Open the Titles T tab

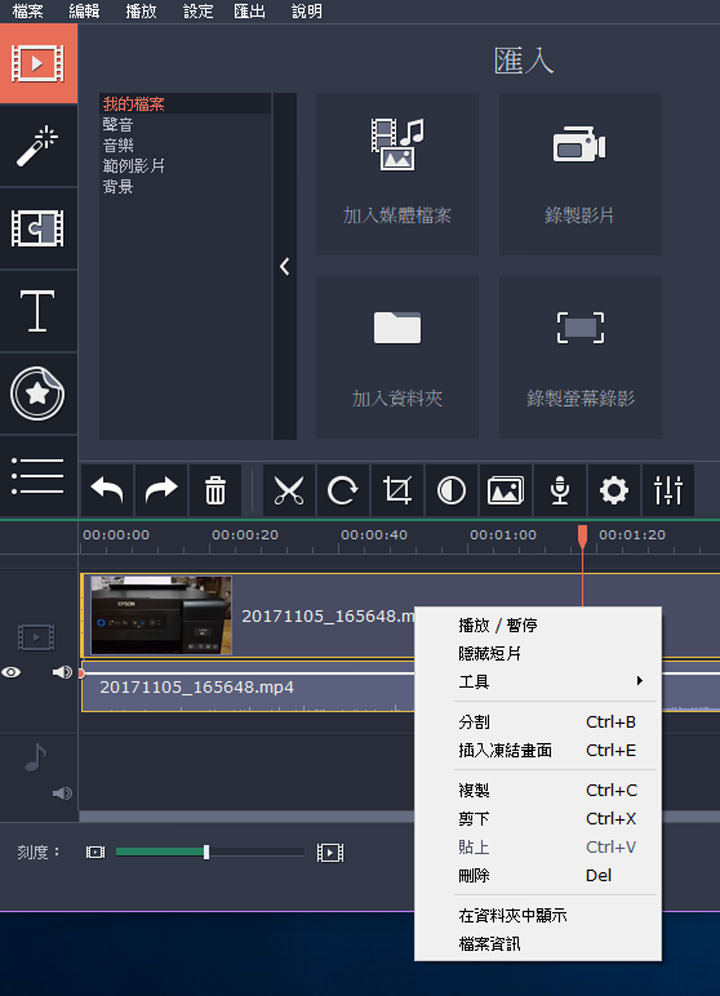[x=38, y=311]
